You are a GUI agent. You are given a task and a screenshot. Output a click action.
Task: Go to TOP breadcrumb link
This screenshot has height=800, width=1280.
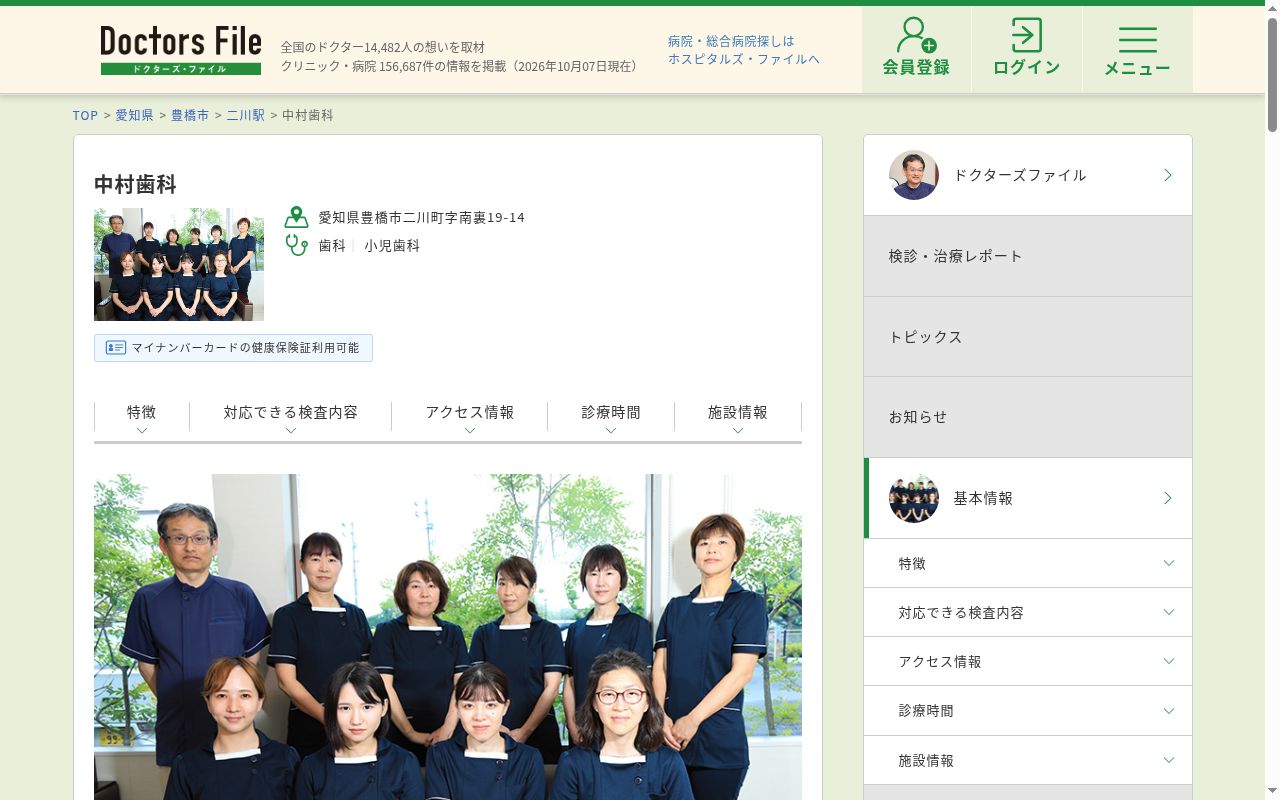click(85, 115)
